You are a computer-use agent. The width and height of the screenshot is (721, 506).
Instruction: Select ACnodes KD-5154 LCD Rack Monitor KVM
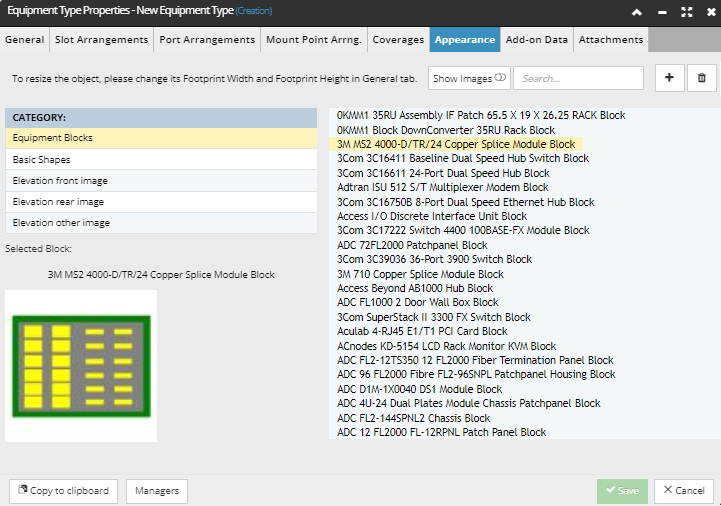pyautogui.click(x=446, y=346)
